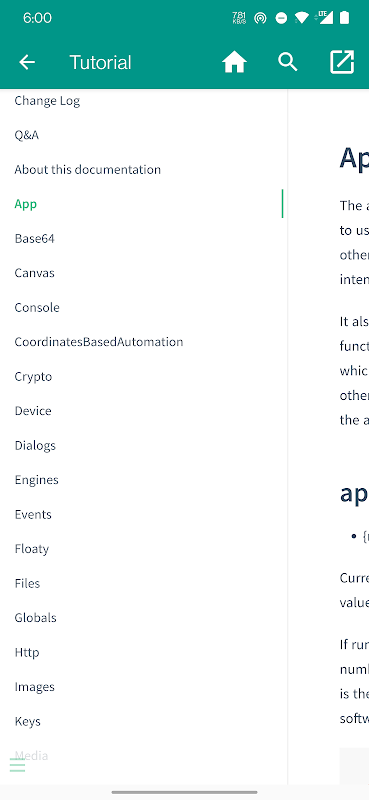Tap the do-not-disturb status icon
This screenshot has width=369, height=800.
281,18
